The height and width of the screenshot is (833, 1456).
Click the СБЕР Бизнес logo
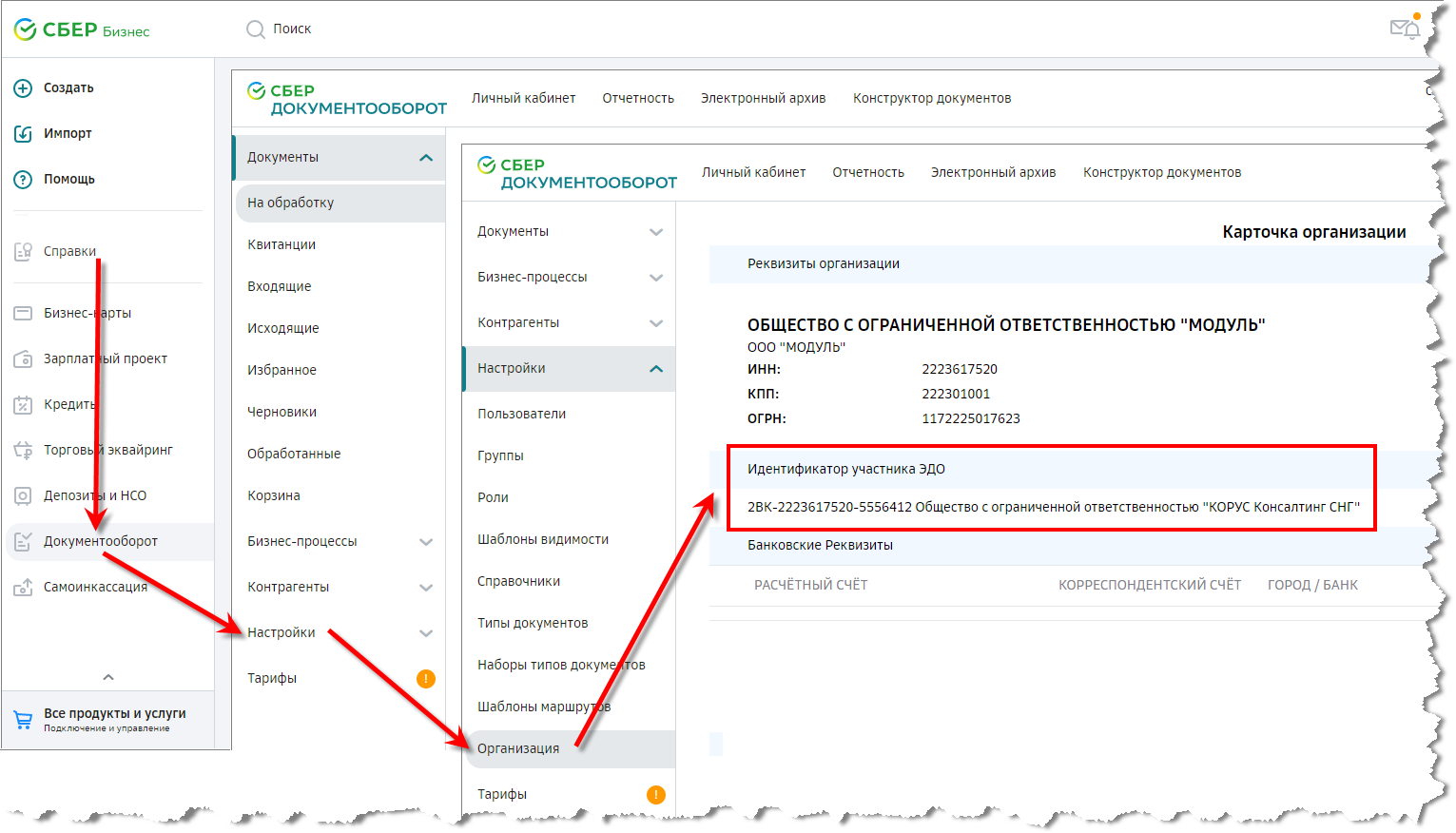(x=82, y=30)
